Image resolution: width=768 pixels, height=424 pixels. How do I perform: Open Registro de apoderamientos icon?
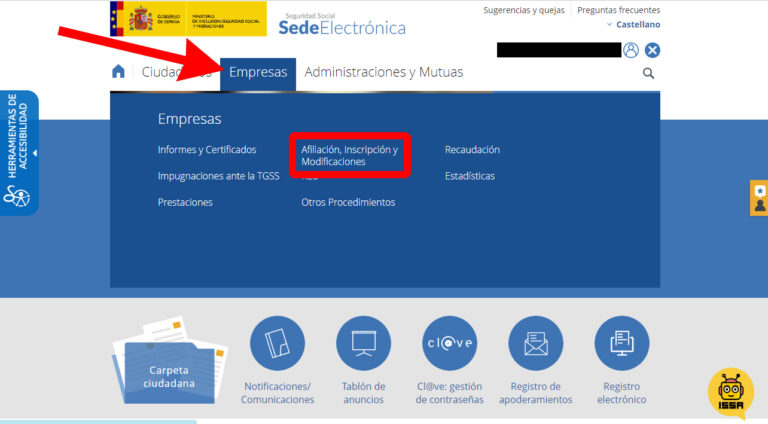[x=536, y=344]
